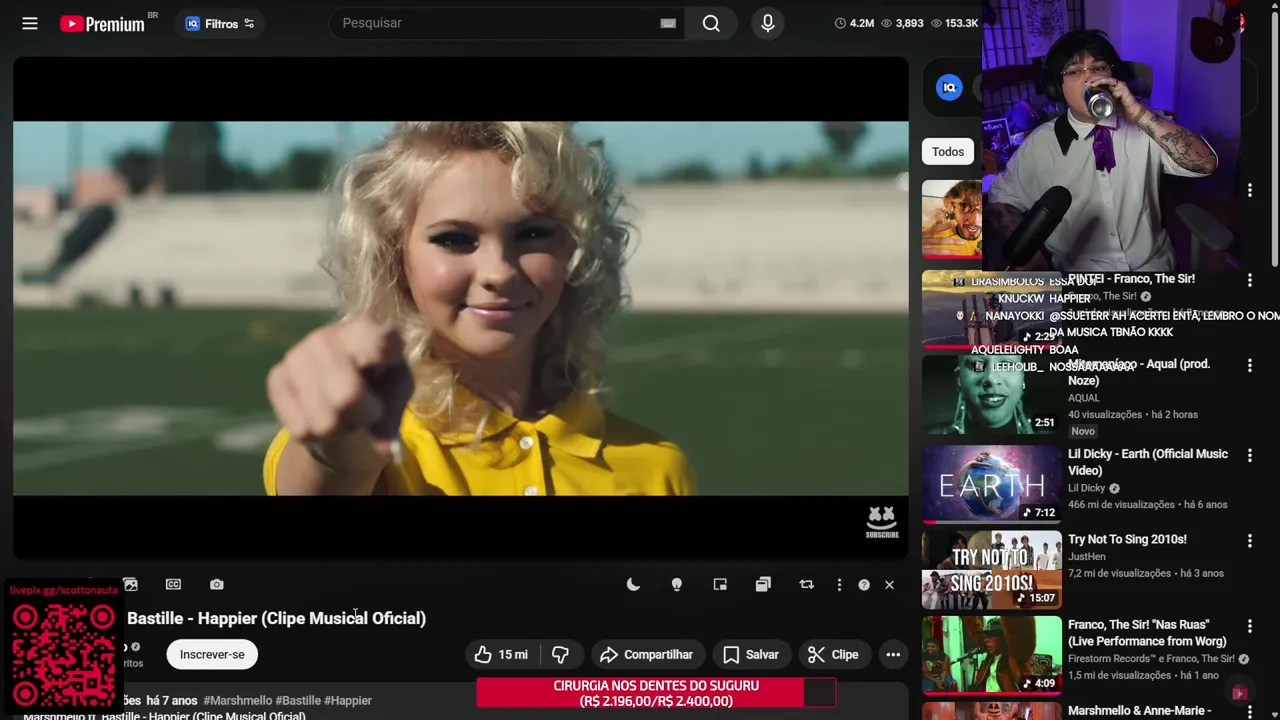This screenshot has width=1280, height=720.
Task: Open Firestorm Records channel name
Action: click(x=1150, y=659)
